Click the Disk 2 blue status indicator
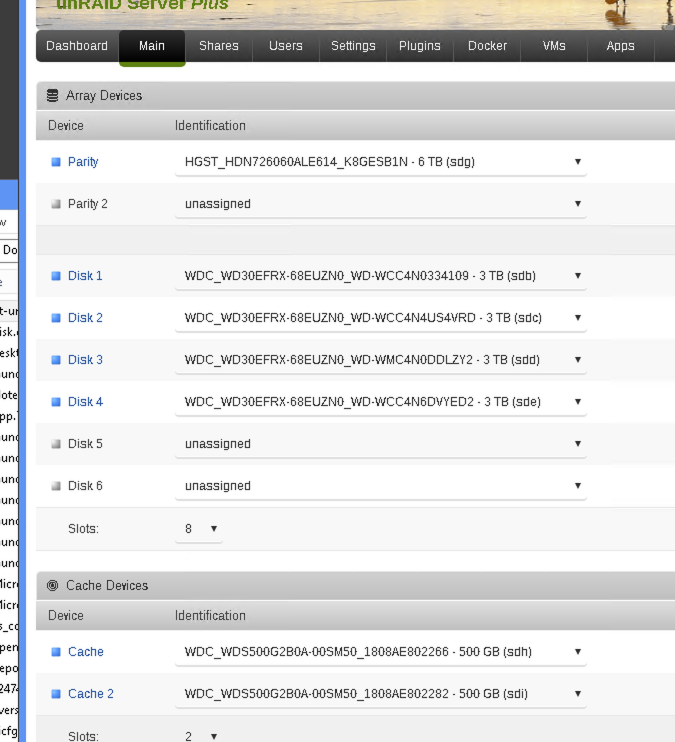675x742 pixels. (56, 318)
